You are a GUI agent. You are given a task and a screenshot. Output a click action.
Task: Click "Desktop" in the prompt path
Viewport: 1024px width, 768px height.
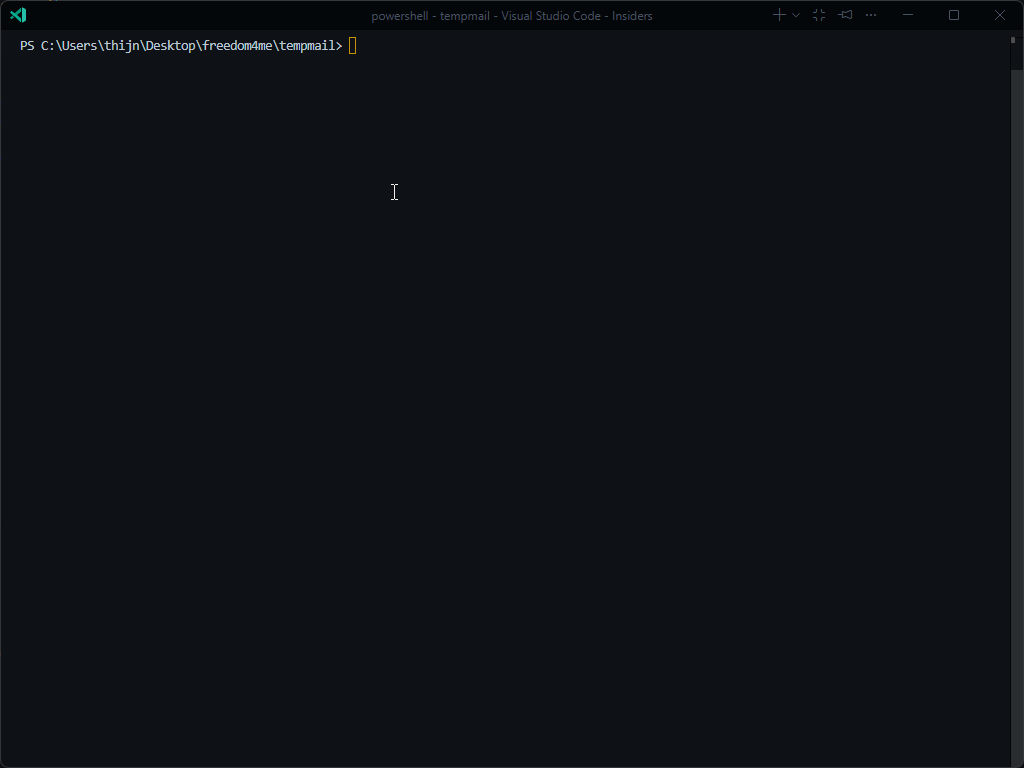(170, 46)
